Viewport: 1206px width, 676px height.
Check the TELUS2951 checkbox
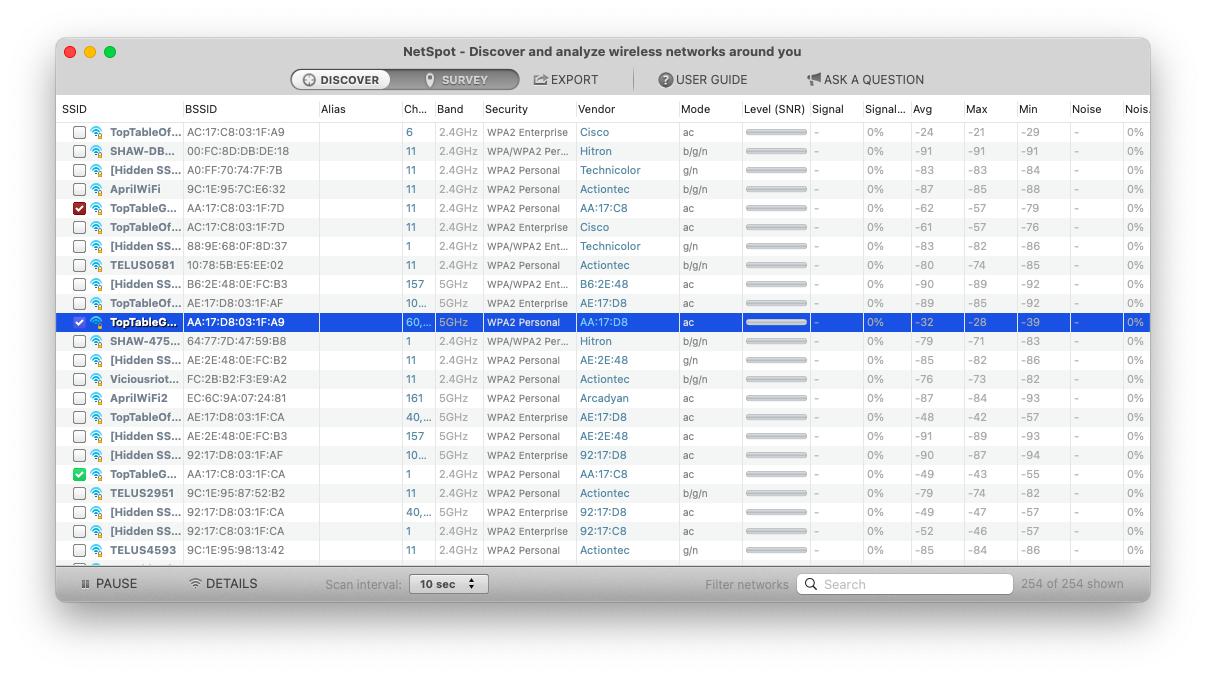(79, 493)
